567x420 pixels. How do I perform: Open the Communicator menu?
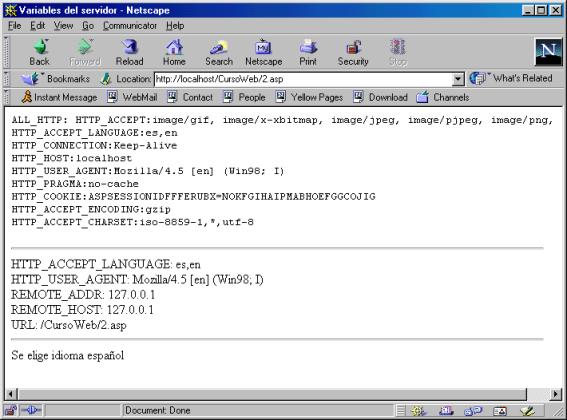pyautogui.click(x=130, y=26)
